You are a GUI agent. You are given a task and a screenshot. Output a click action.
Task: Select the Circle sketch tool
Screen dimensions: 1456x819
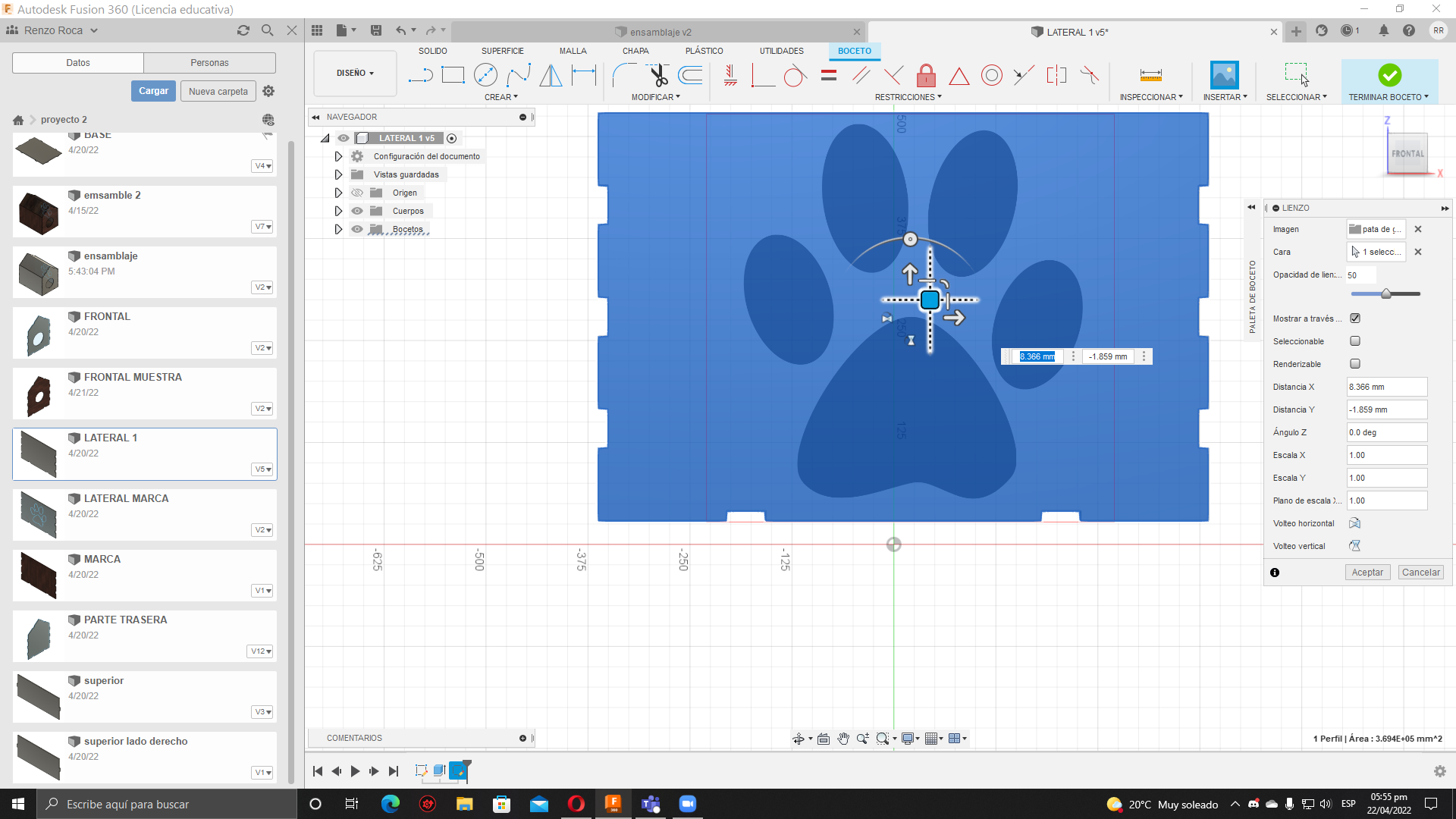485,75
